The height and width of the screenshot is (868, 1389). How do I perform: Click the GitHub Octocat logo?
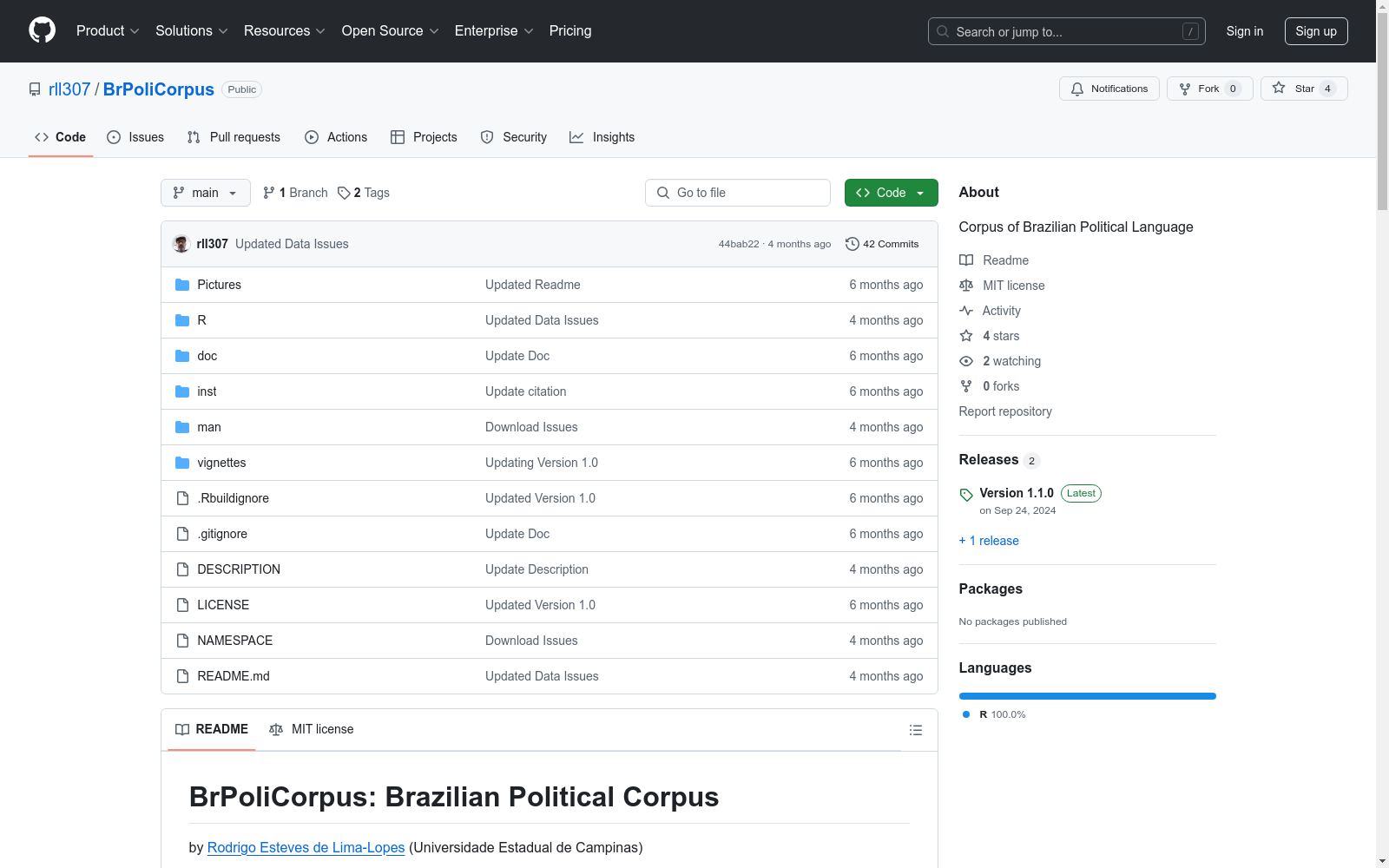pyautogui.click(x=42, y=30)
